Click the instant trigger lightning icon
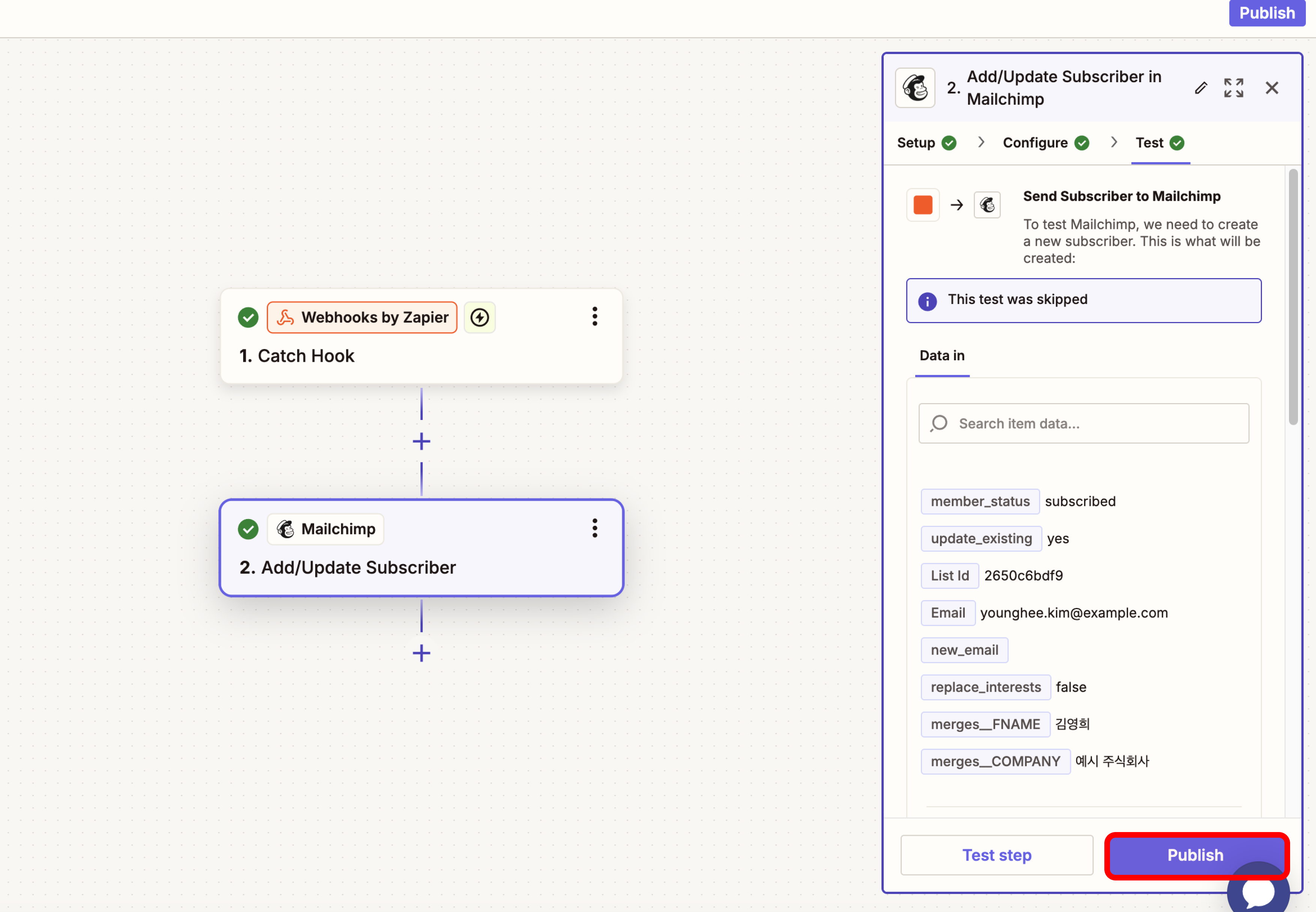 tap(479, 317)
